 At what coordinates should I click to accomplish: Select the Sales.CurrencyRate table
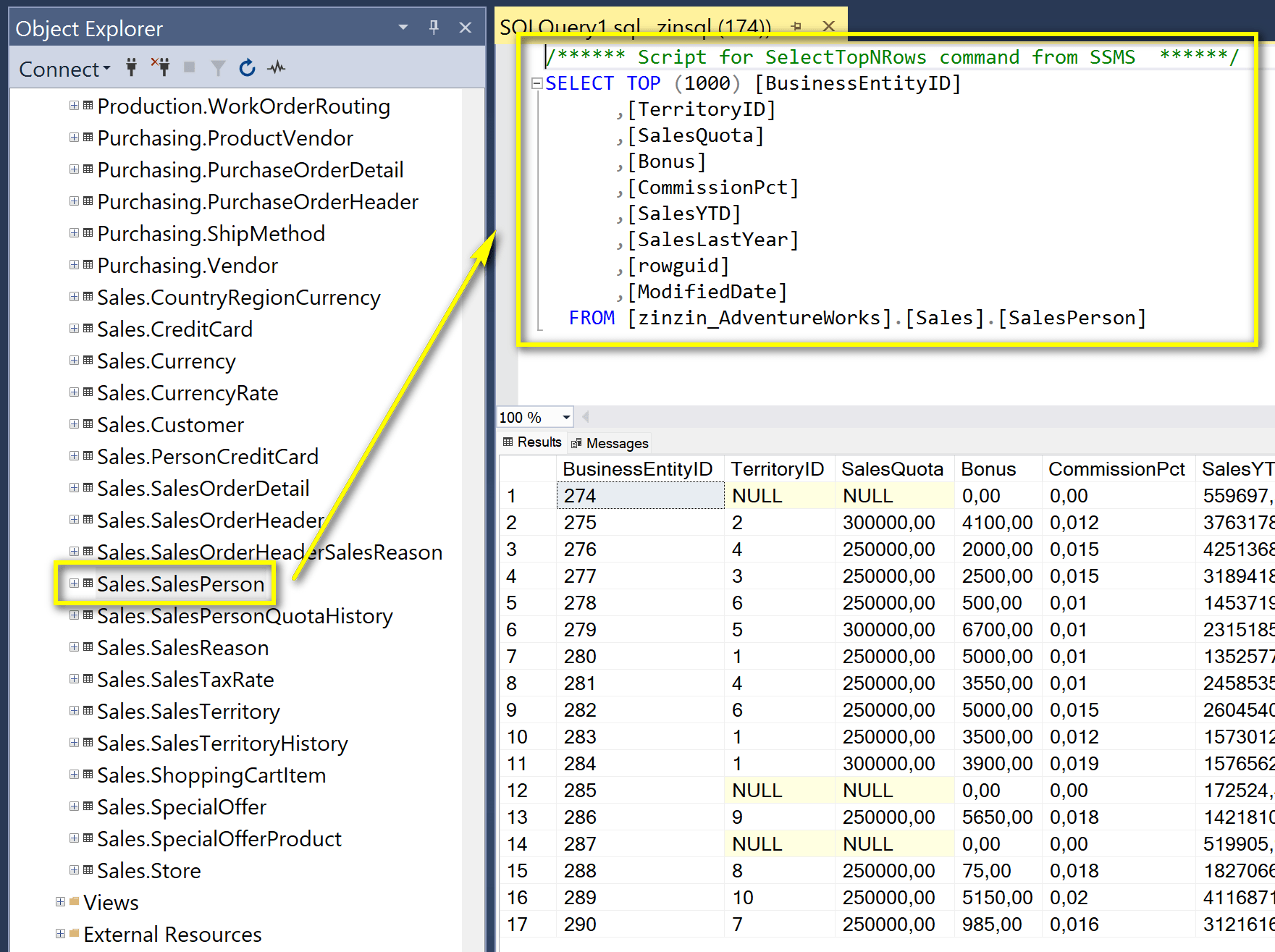pos(188,393)
